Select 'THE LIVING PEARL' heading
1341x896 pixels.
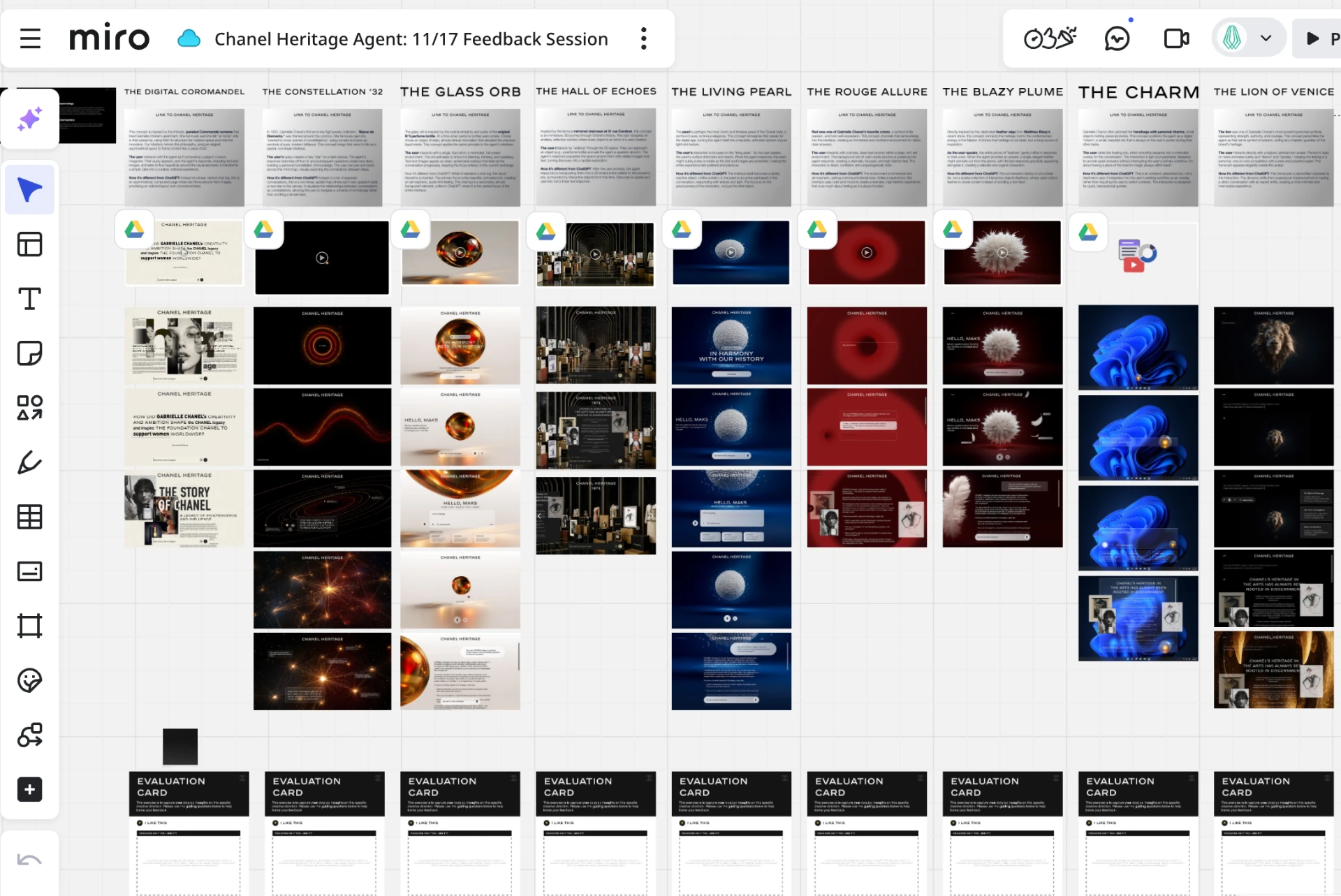click(731, 91)
